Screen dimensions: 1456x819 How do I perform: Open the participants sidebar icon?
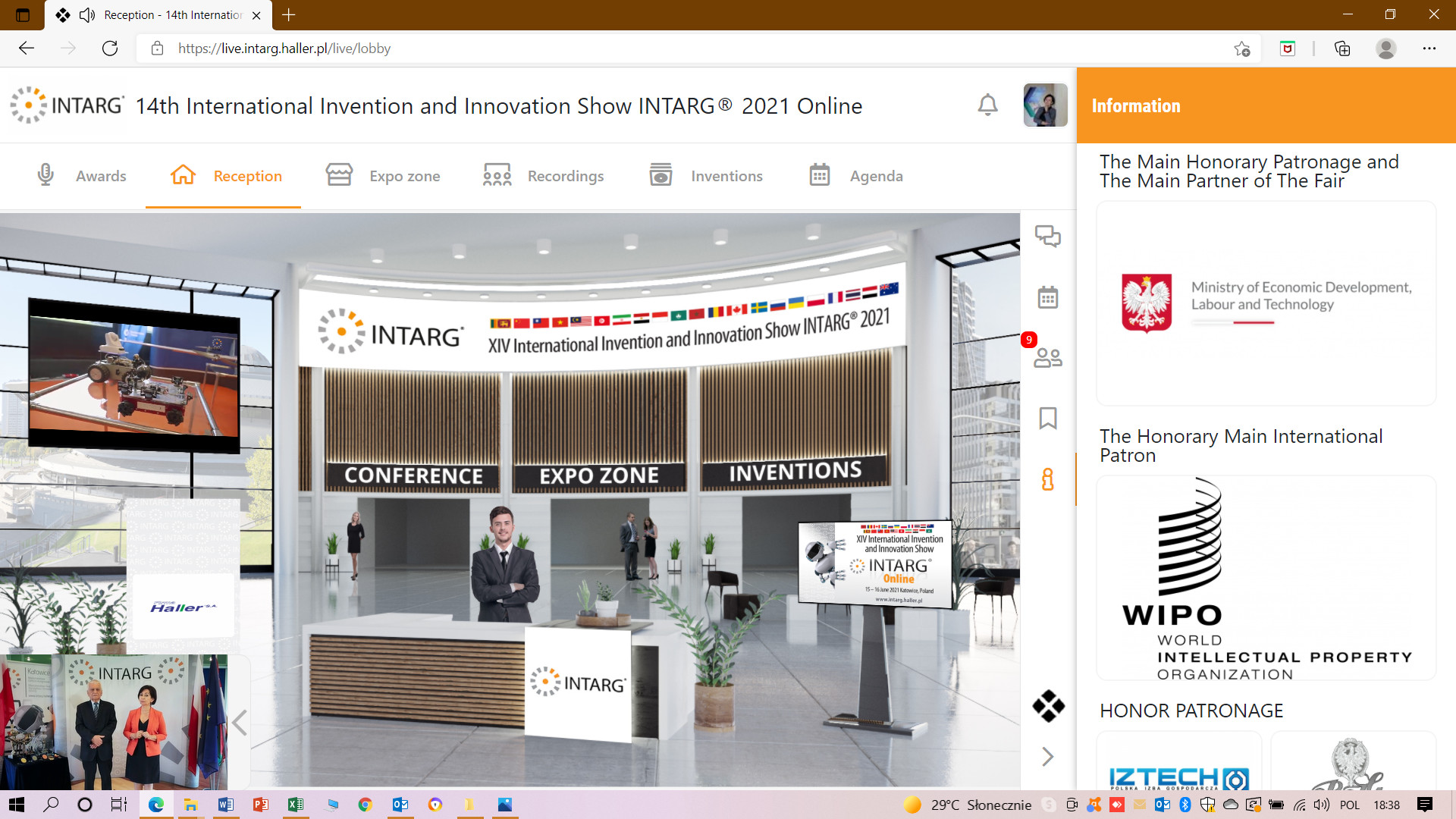[1048, 357]
